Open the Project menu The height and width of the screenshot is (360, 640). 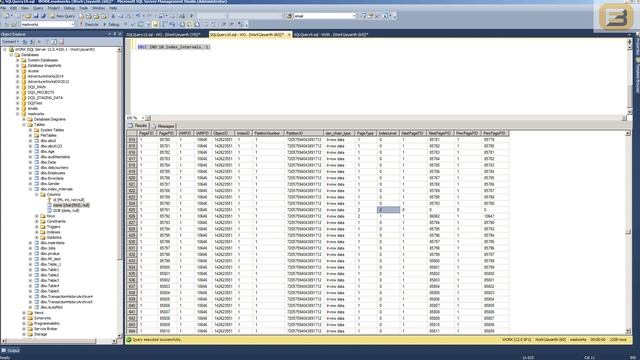pyautogui.click(x=53, y=8)
